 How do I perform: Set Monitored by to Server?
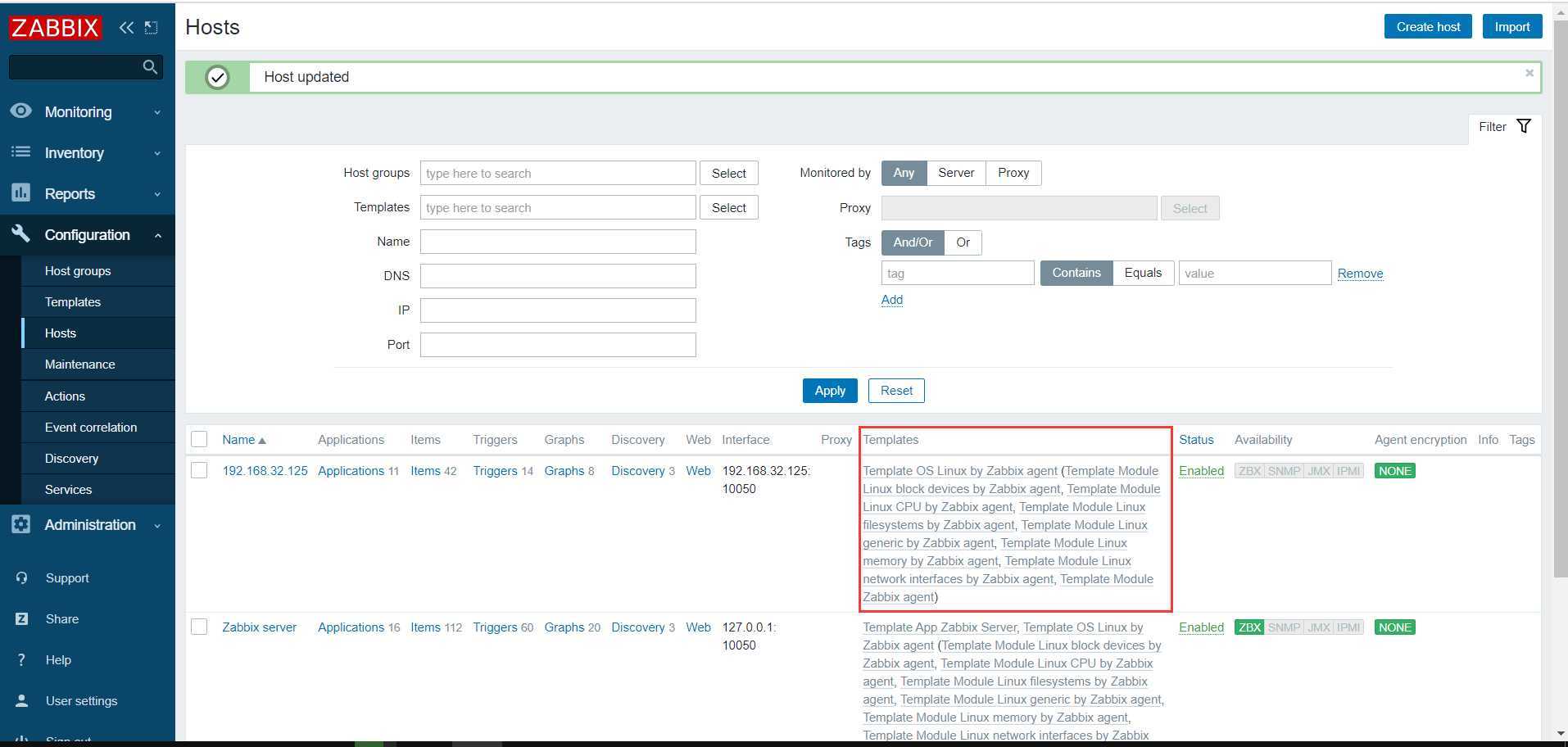point(956,173)
